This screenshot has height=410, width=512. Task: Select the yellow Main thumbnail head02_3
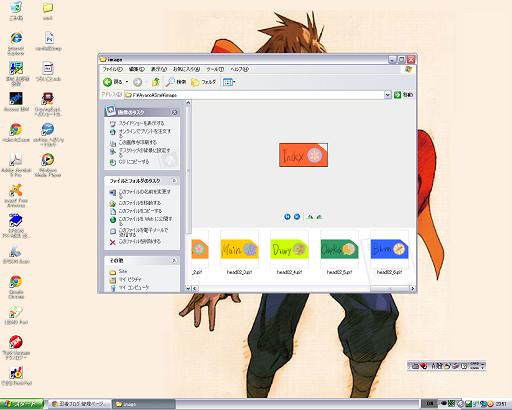point(239,249)
